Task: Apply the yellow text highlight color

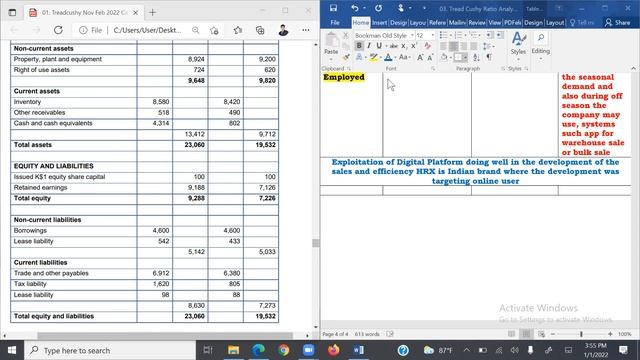Action: [x=373, y=58]
